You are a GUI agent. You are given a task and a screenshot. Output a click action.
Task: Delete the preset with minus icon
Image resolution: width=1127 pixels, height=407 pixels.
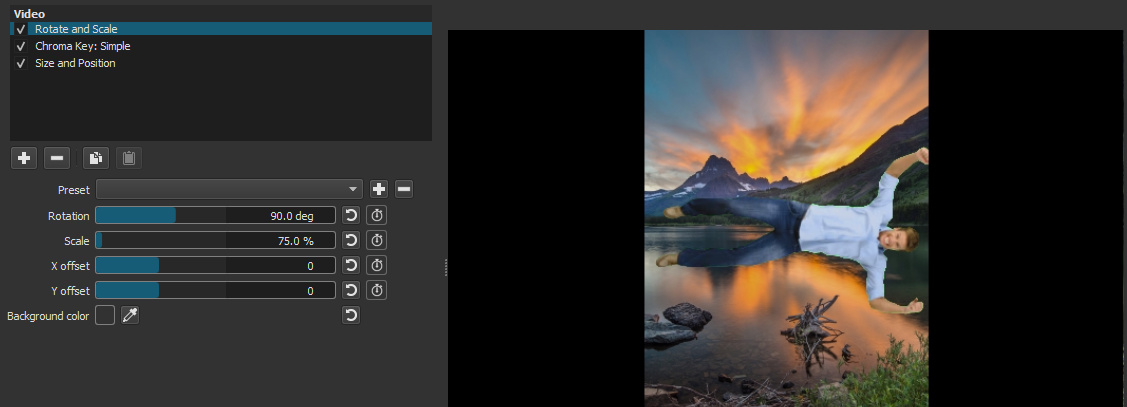[x=404, y=190]
